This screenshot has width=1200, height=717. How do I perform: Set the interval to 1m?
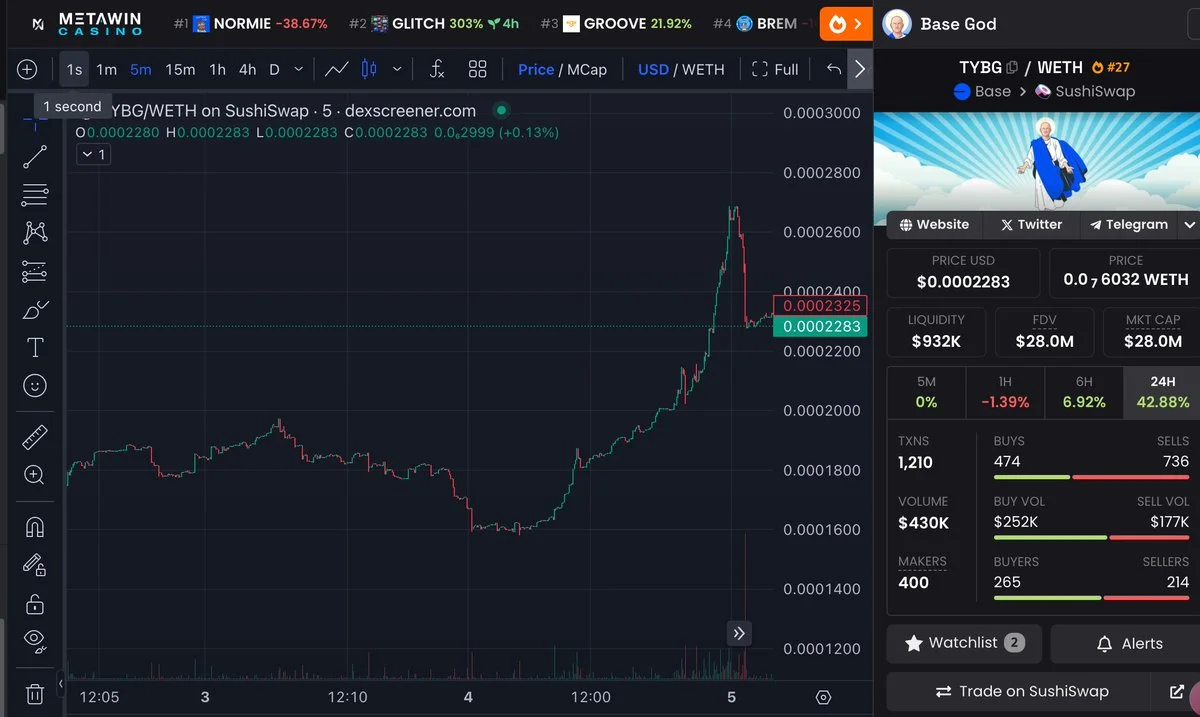click(107, 69)
